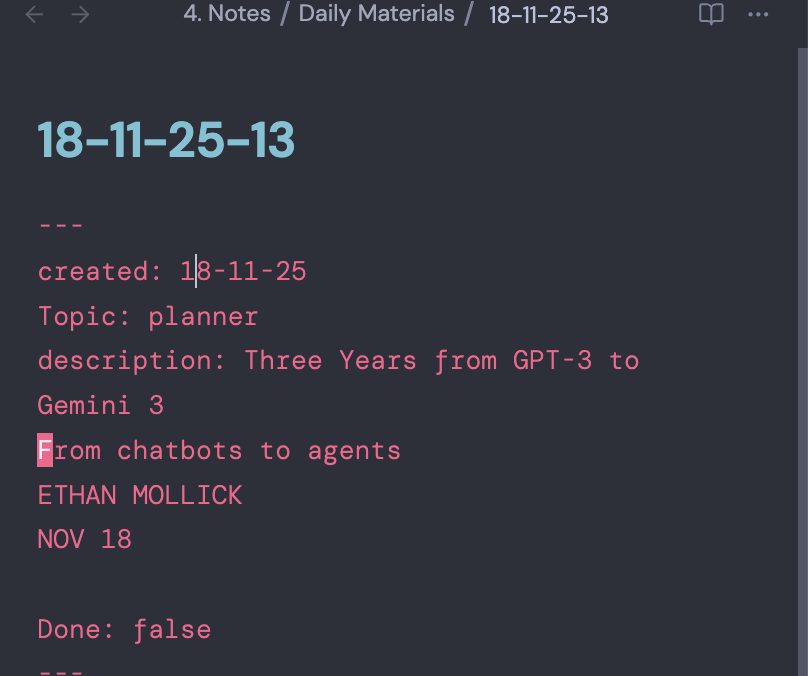Click the word 'planner' in Topic
This screenshot has height=676, width=808.
click(x=203, y=317)
